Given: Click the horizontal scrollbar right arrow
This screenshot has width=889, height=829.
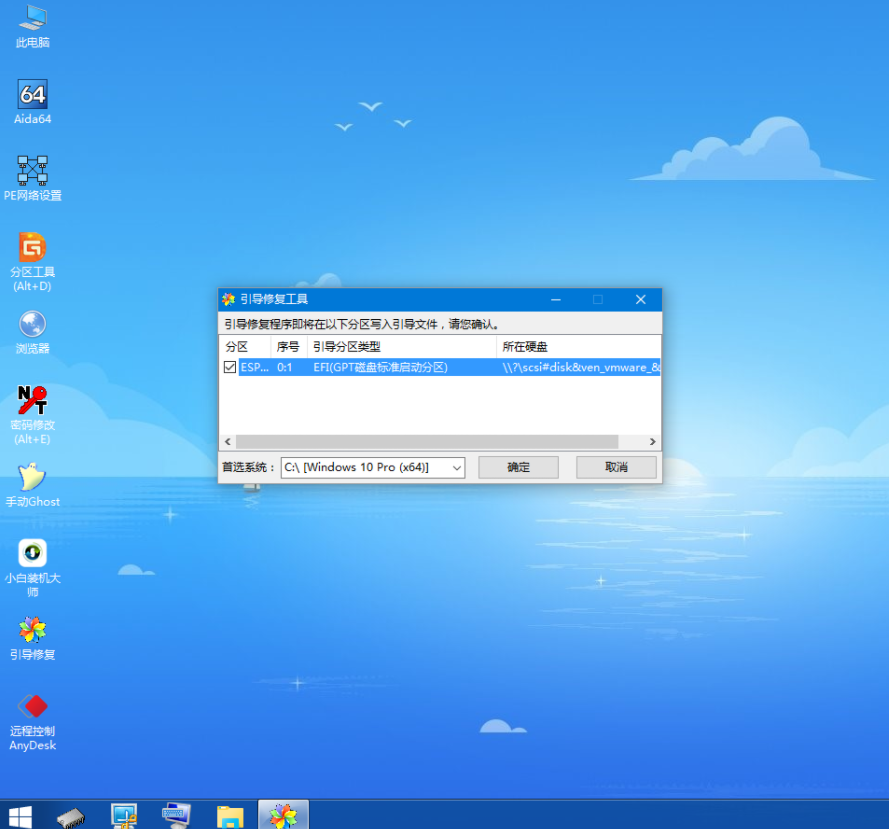Looking at the screenshot, I should (x=653, y=441).
